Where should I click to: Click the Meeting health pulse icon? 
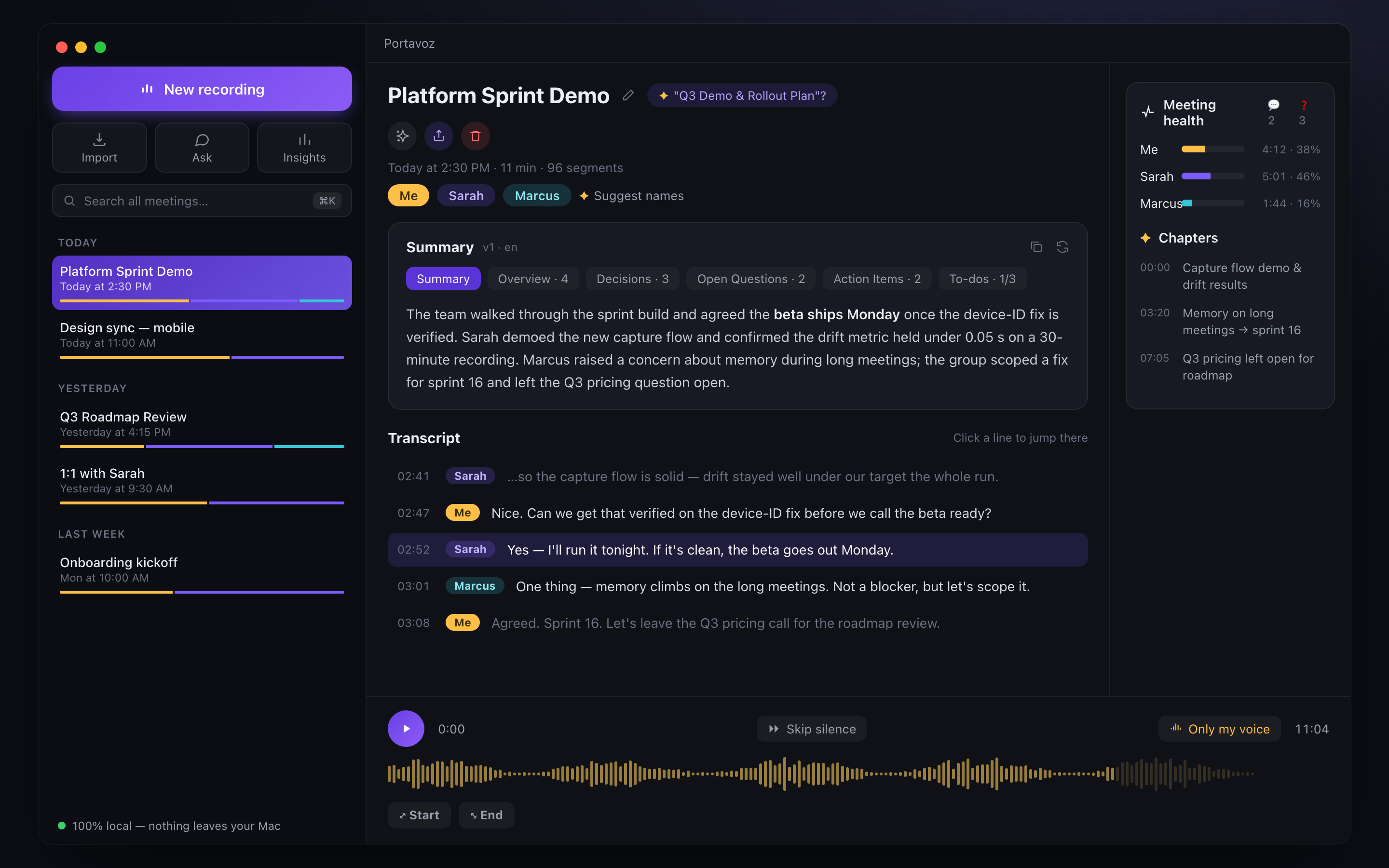[x=1147, y=112]
